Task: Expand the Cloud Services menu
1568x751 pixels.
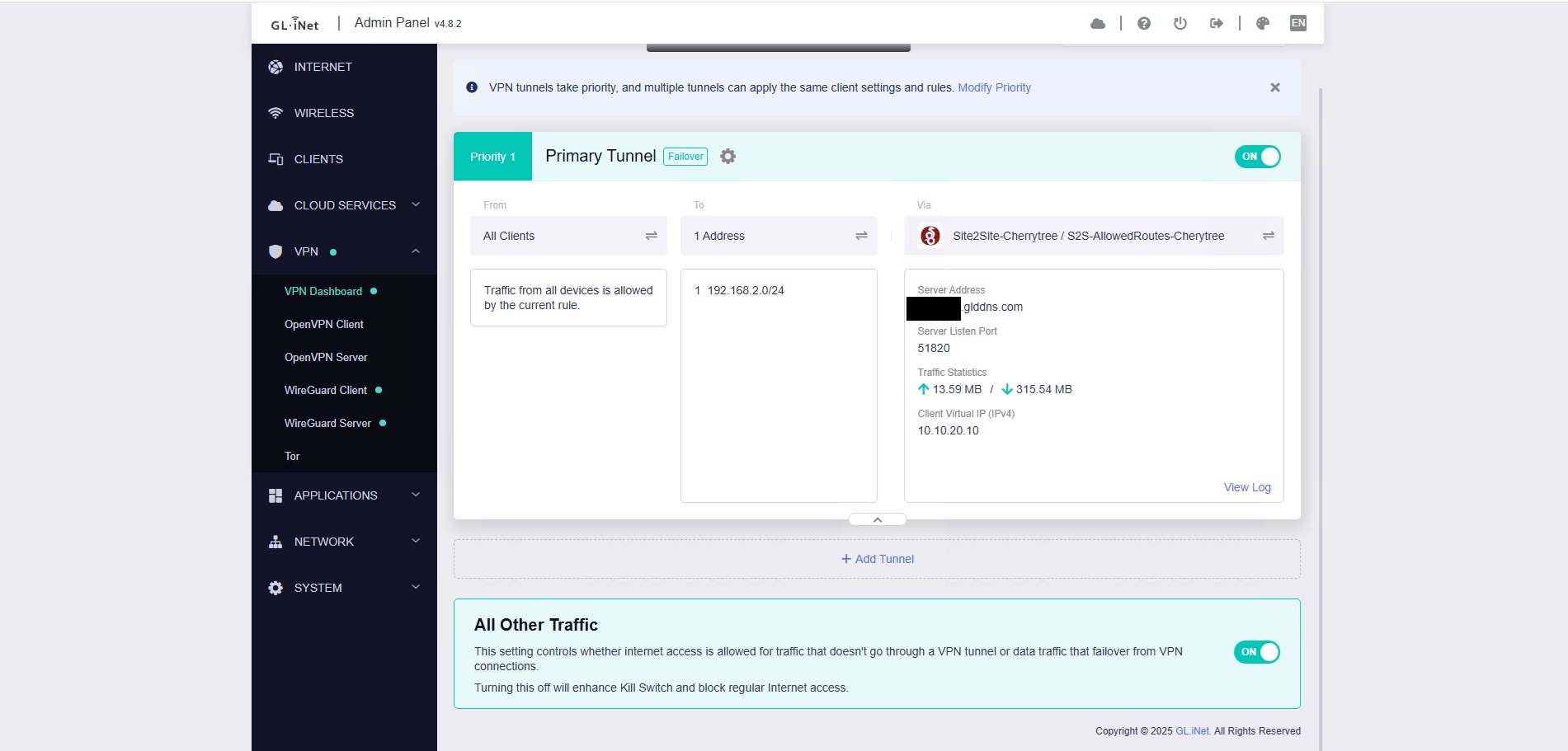Action: 345,205
